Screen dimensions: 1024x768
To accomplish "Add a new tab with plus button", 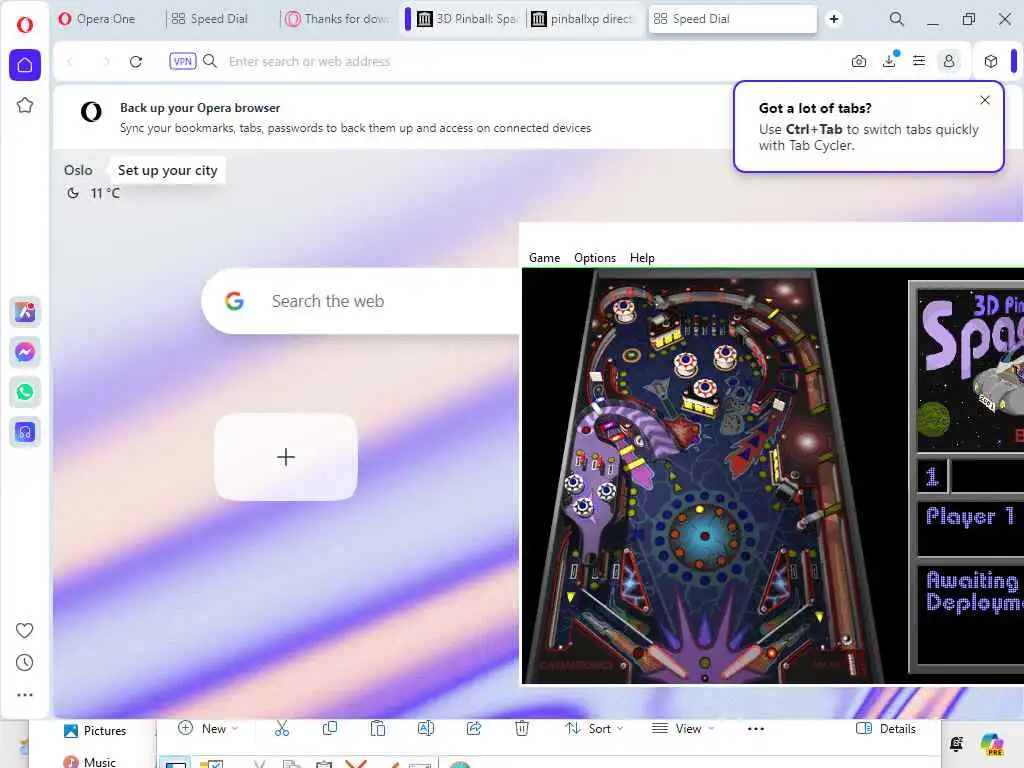I will pyautogui.click(x=834, y=19).
